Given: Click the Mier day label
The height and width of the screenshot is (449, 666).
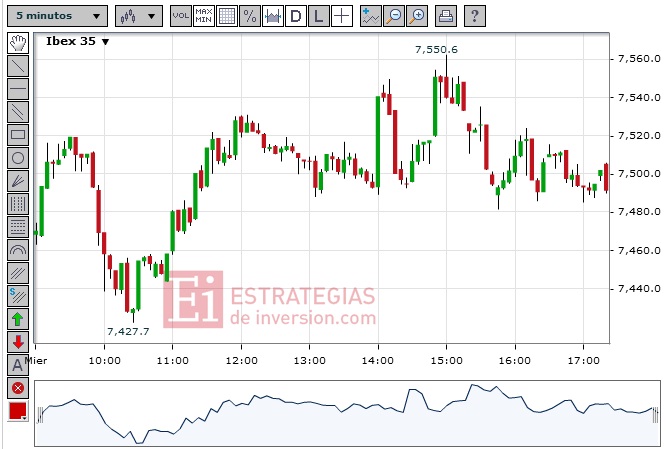Looking at the screenshot, I should (37, 361).
